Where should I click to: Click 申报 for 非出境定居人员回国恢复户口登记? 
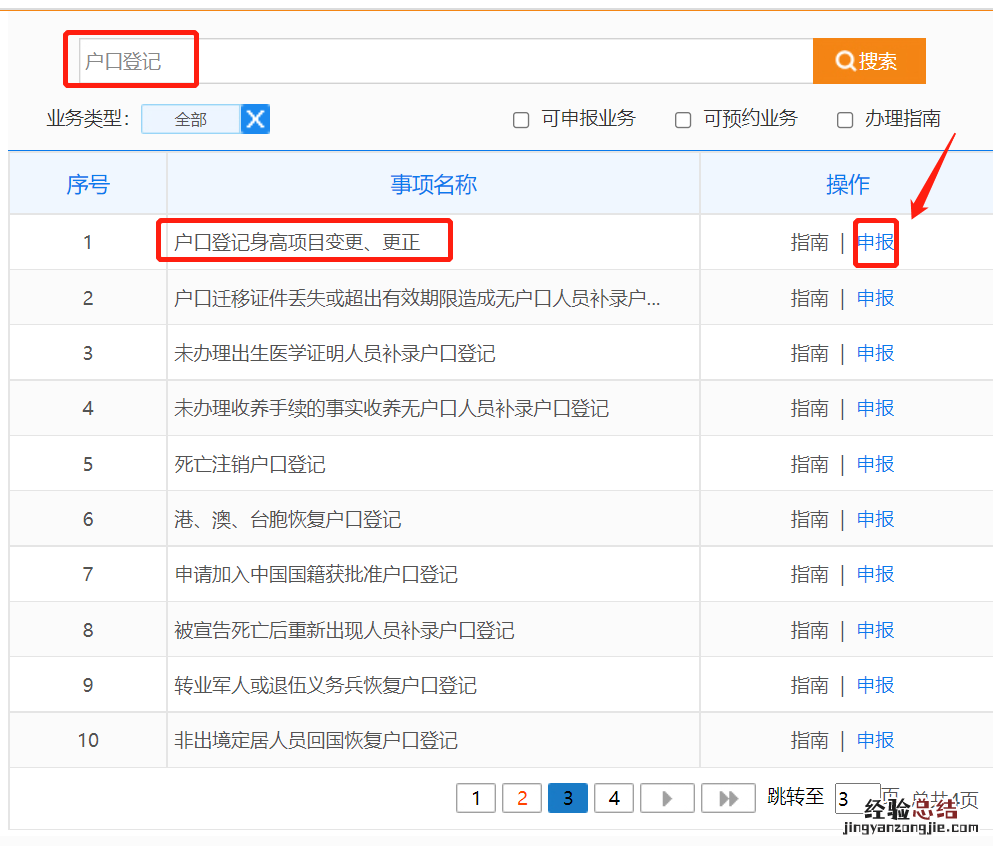(x=875, y=740)
